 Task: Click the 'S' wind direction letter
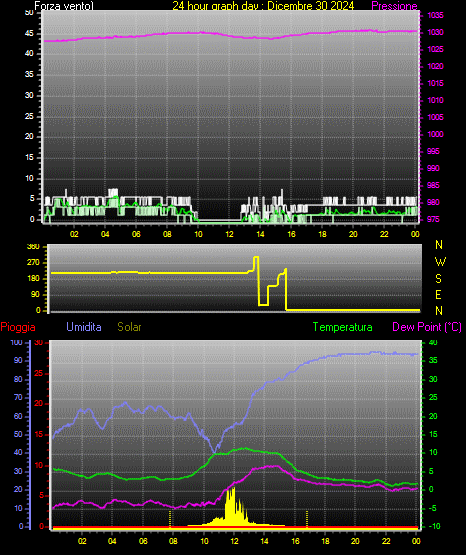(x=438, y=279)
